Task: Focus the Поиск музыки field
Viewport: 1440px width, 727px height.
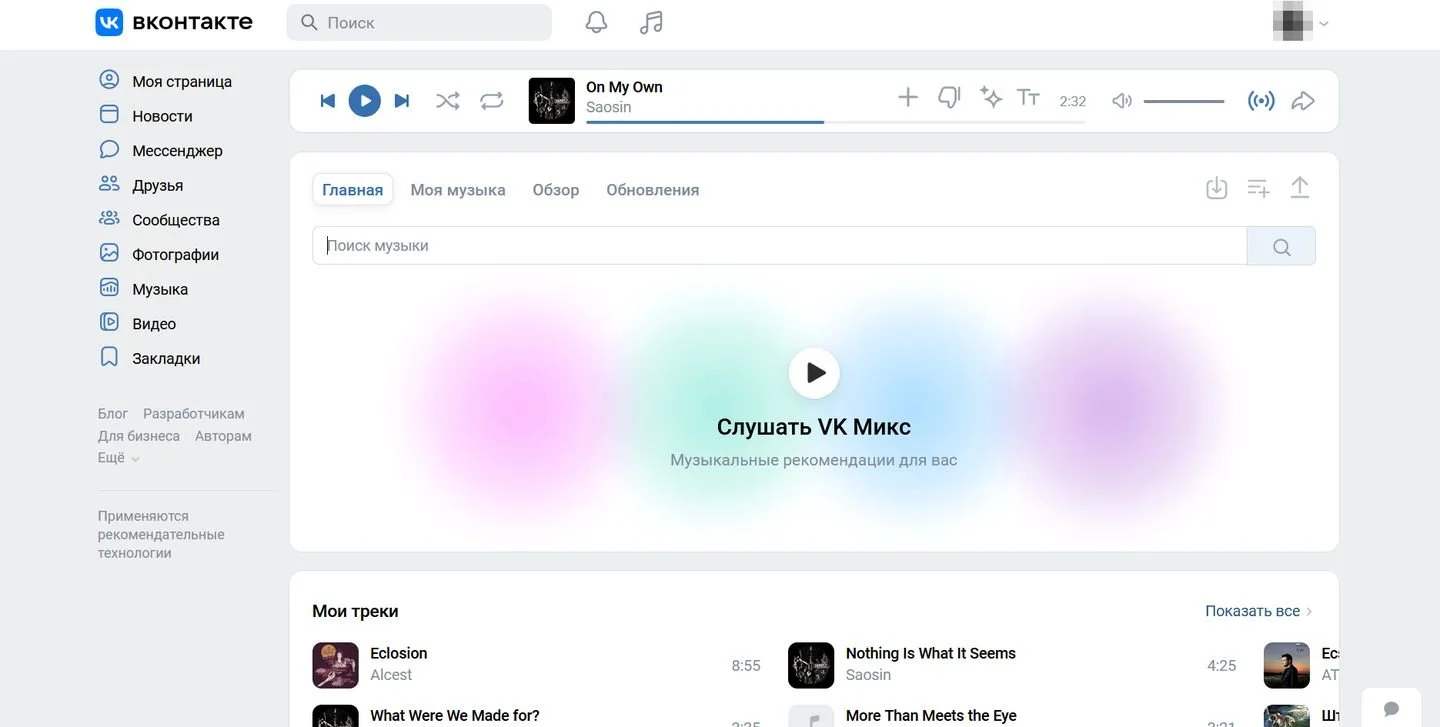Action: click(780, 246)
